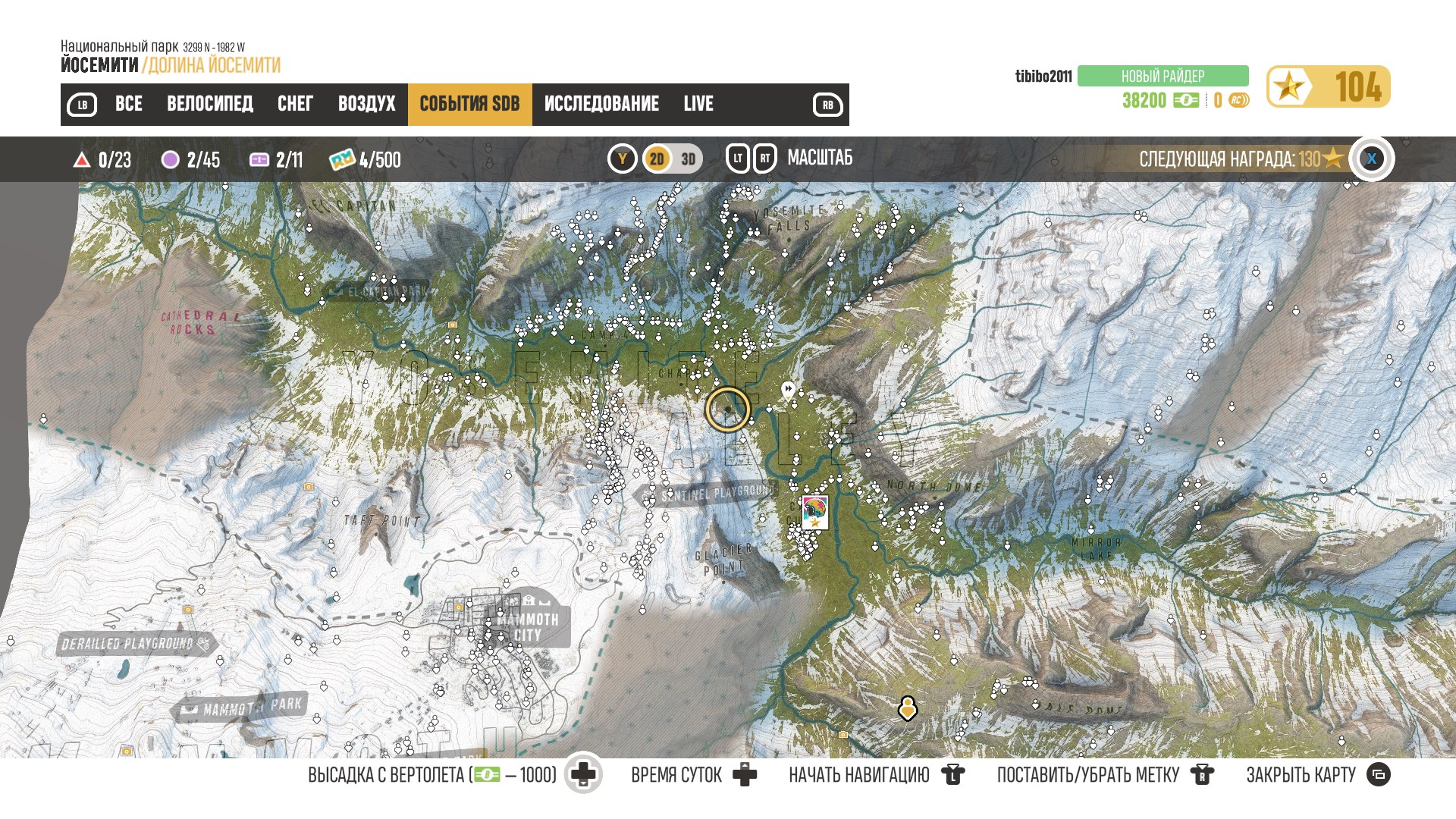Click the Y button icon
This screenshot has width=1456, height=819.
click(623, 158)
